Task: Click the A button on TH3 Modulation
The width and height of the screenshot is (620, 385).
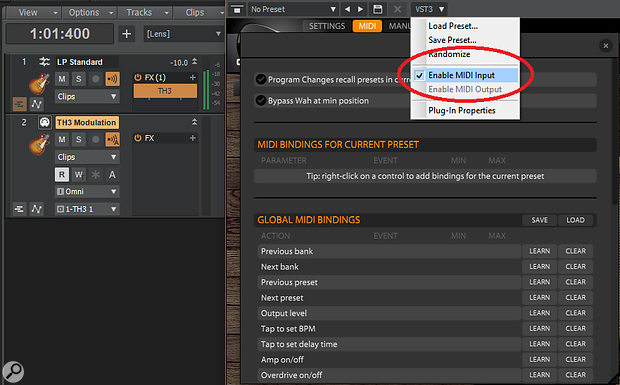Action: pos(112,174)
